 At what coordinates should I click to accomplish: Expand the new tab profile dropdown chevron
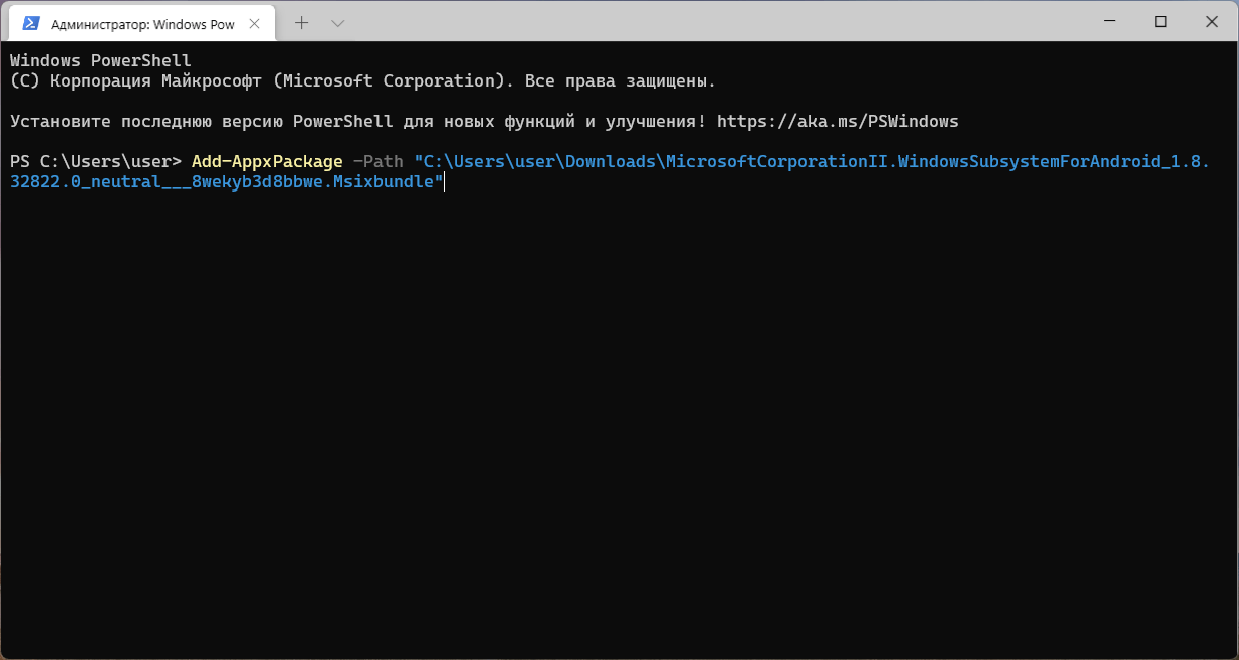coord(338,22)
